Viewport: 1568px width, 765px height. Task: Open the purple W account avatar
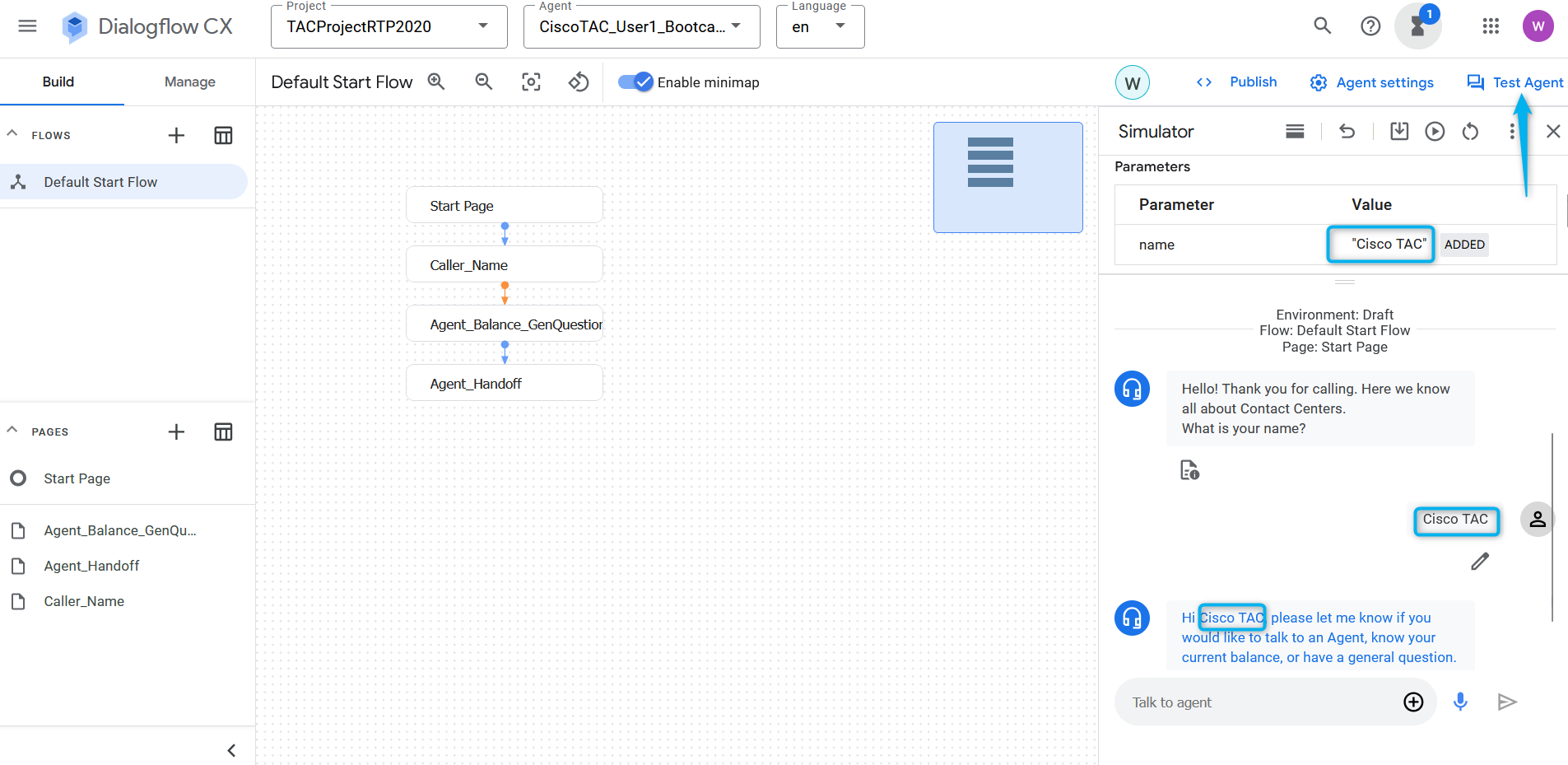1538,26
